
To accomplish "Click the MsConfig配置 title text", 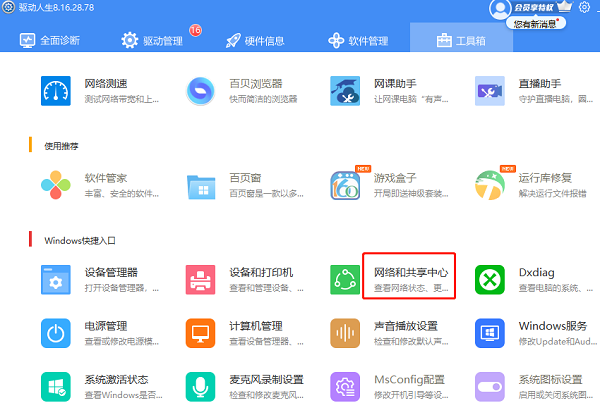I will point(409,379).
